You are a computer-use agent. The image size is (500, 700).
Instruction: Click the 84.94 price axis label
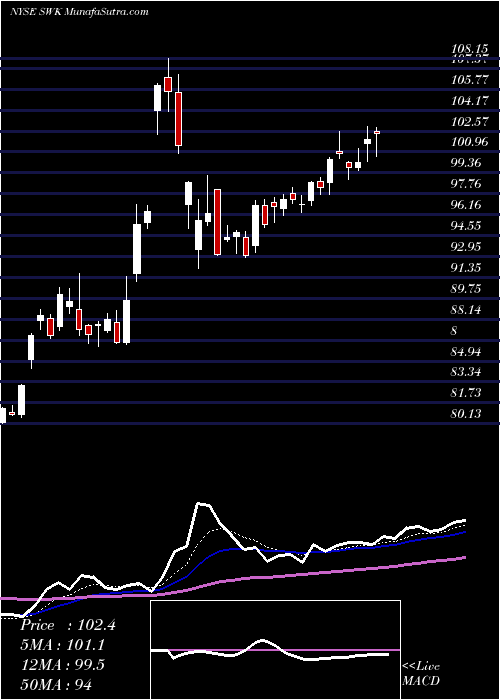point(467,352)
